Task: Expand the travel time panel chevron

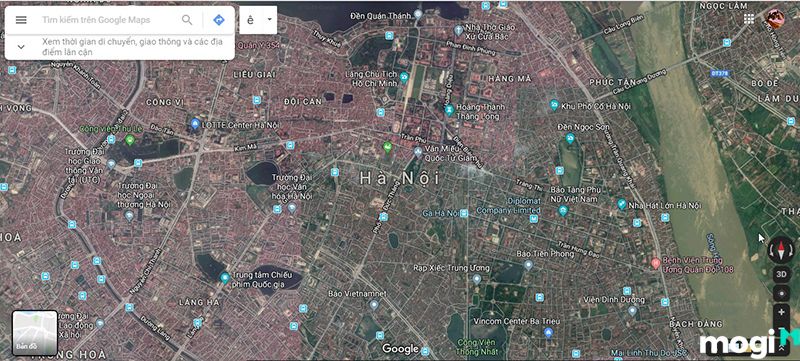Action: point(21,47)
